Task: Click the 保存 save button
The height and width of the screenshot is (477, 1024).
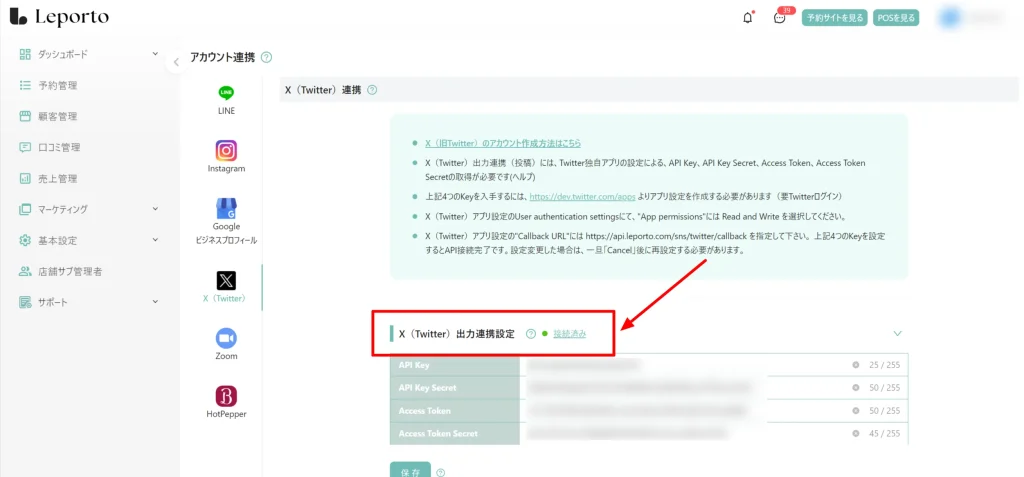Action: pos(409,471)
